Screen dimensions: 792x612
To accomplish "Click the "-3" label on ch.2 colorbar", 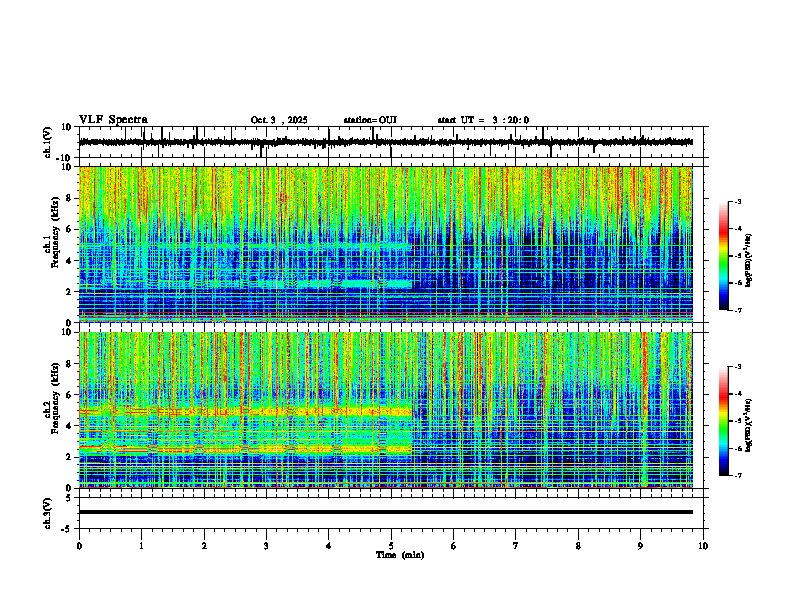I will pyautogui.click(x=738, y=367).
